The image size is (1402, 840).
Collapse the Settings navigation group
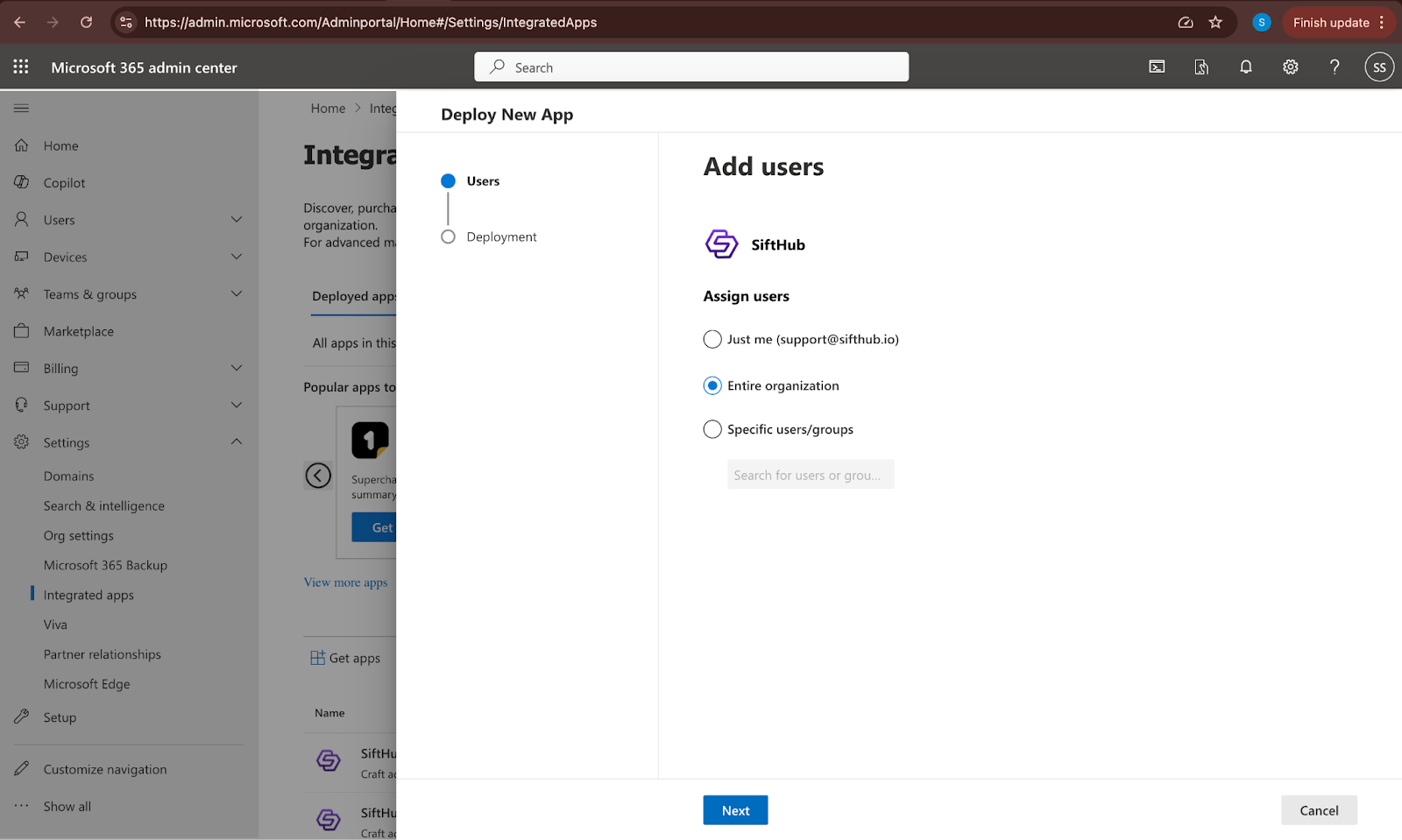236,442
